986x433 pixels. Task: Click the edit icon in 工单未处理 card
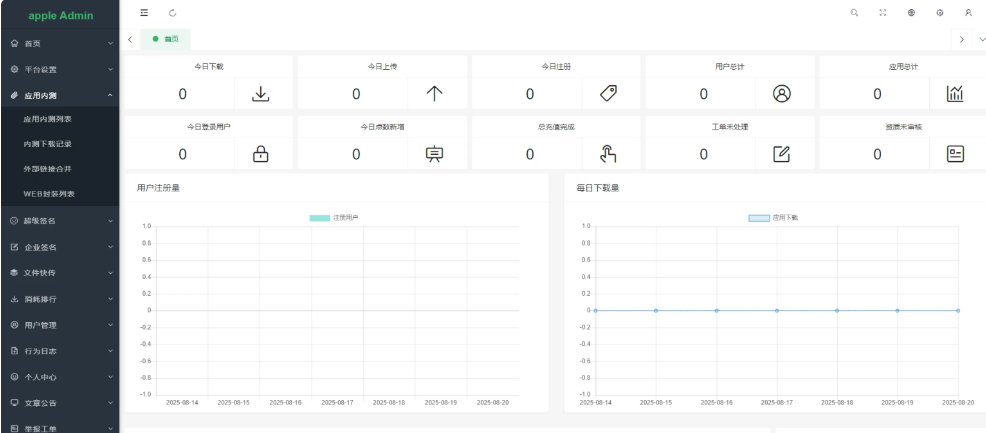coord(781,154)
